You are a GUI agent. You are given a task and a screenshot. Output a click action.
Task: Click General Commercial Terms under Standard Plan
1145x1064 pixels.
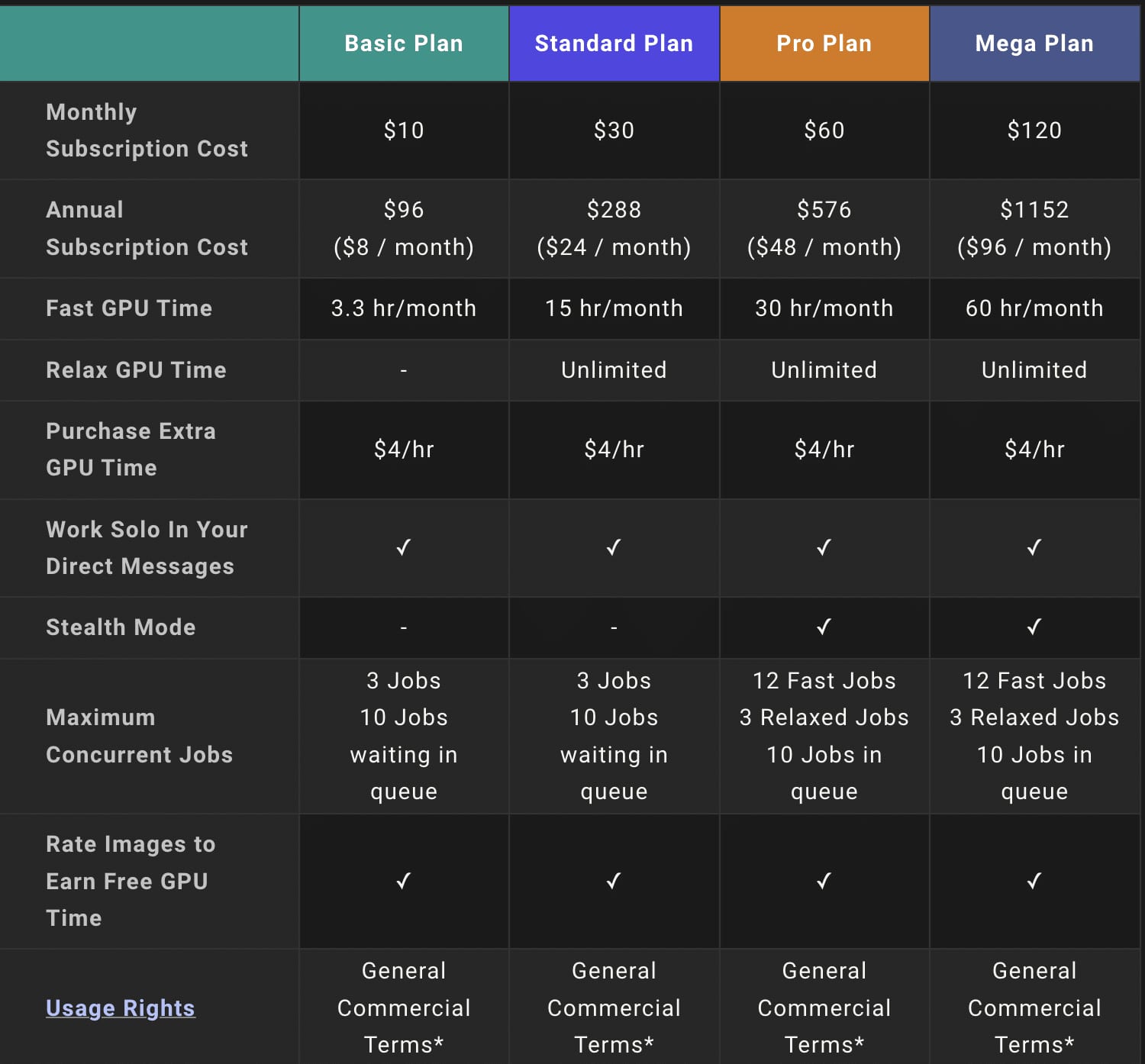click(x=614, y=1008)
